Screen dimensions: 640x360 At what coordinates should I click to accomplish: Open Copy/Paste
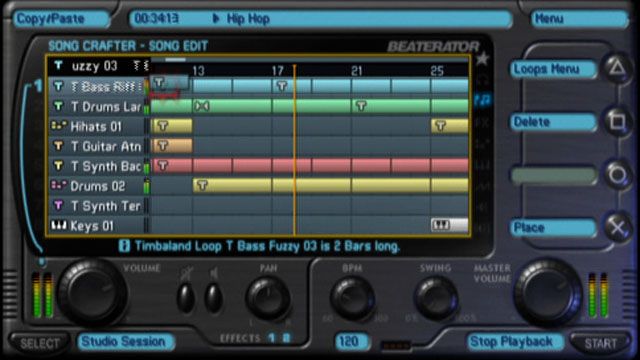(x=61, y=19)
